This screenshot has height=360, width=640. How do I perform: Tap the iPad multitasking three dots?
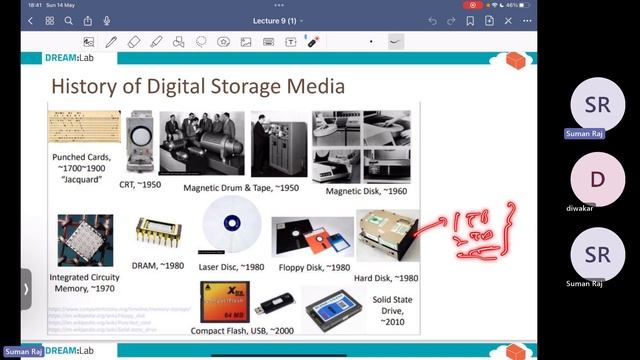(279, 5)
